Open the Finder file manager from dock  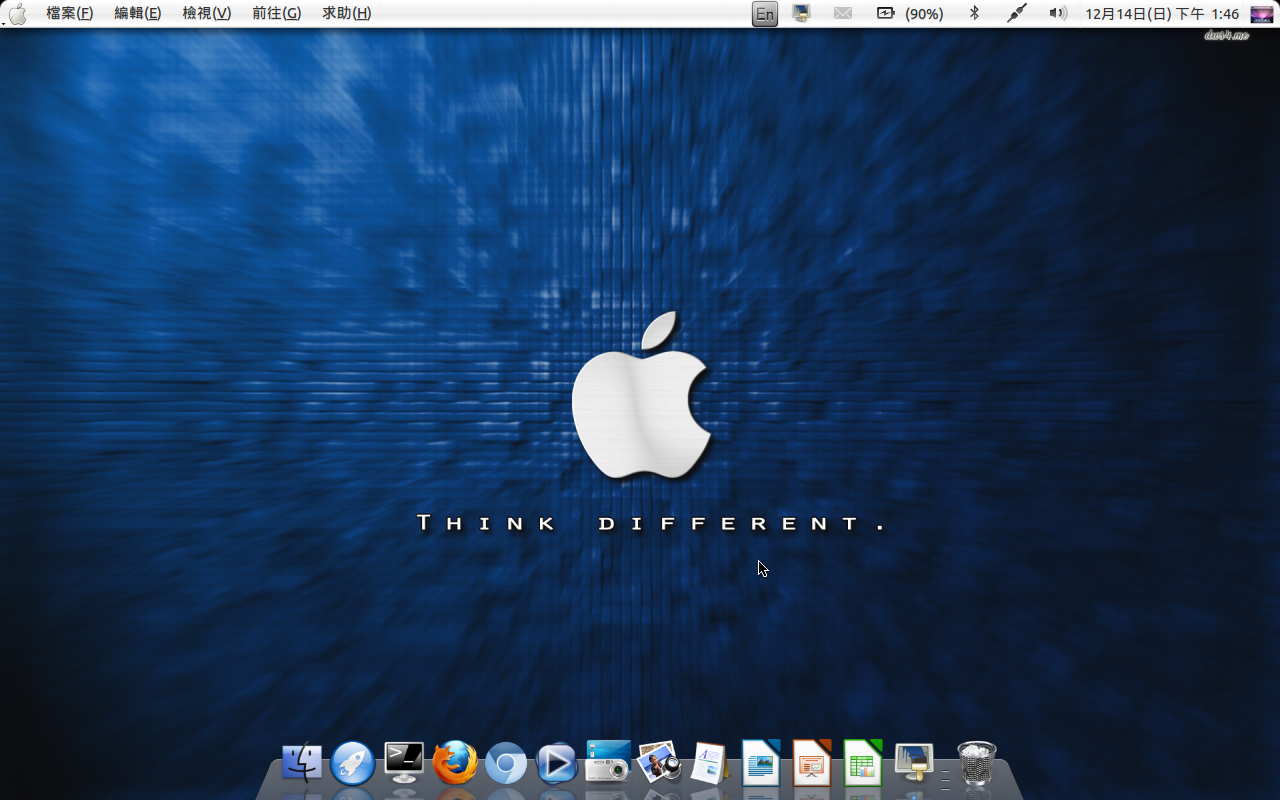(x=302, y=764)
